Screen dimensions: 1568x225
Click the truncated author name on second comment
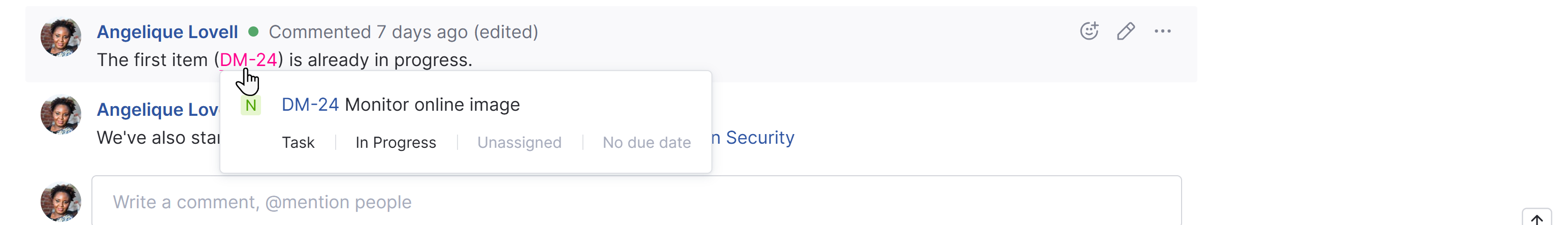pyautogui.click(x=157, y=110)
